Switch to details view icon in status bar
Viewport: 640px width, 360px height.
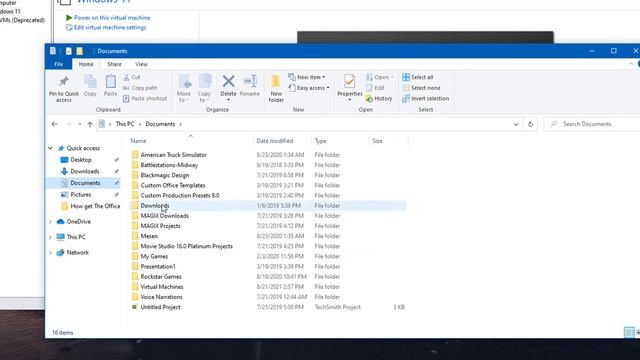point(629,332)
